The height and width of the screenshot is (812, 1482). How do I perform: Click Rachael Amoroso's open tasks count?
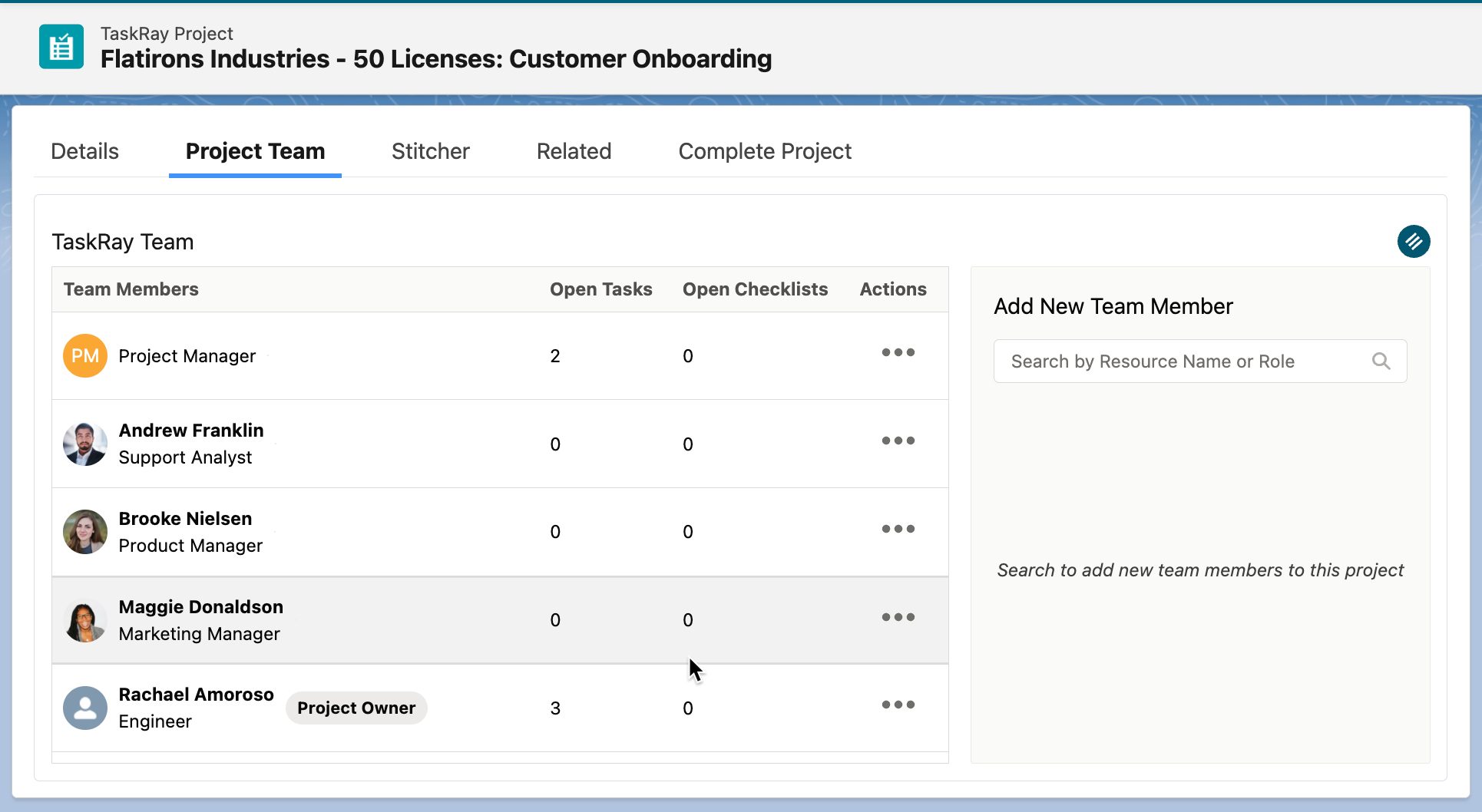point(555,708)
